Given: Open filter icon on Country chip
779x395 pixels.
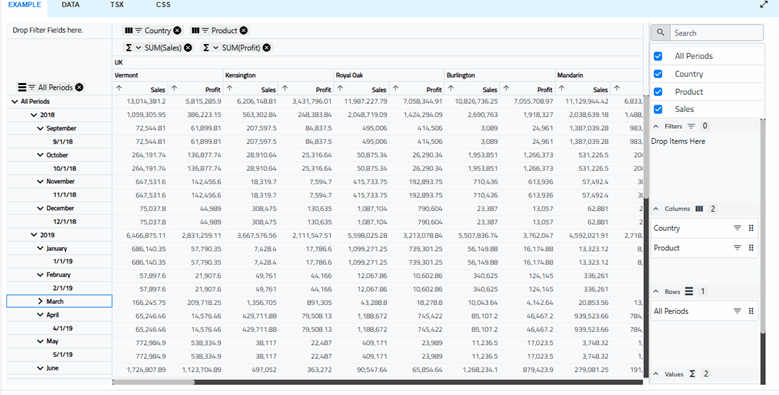Looking at the screenshot, I should click(x=139, y=30).
